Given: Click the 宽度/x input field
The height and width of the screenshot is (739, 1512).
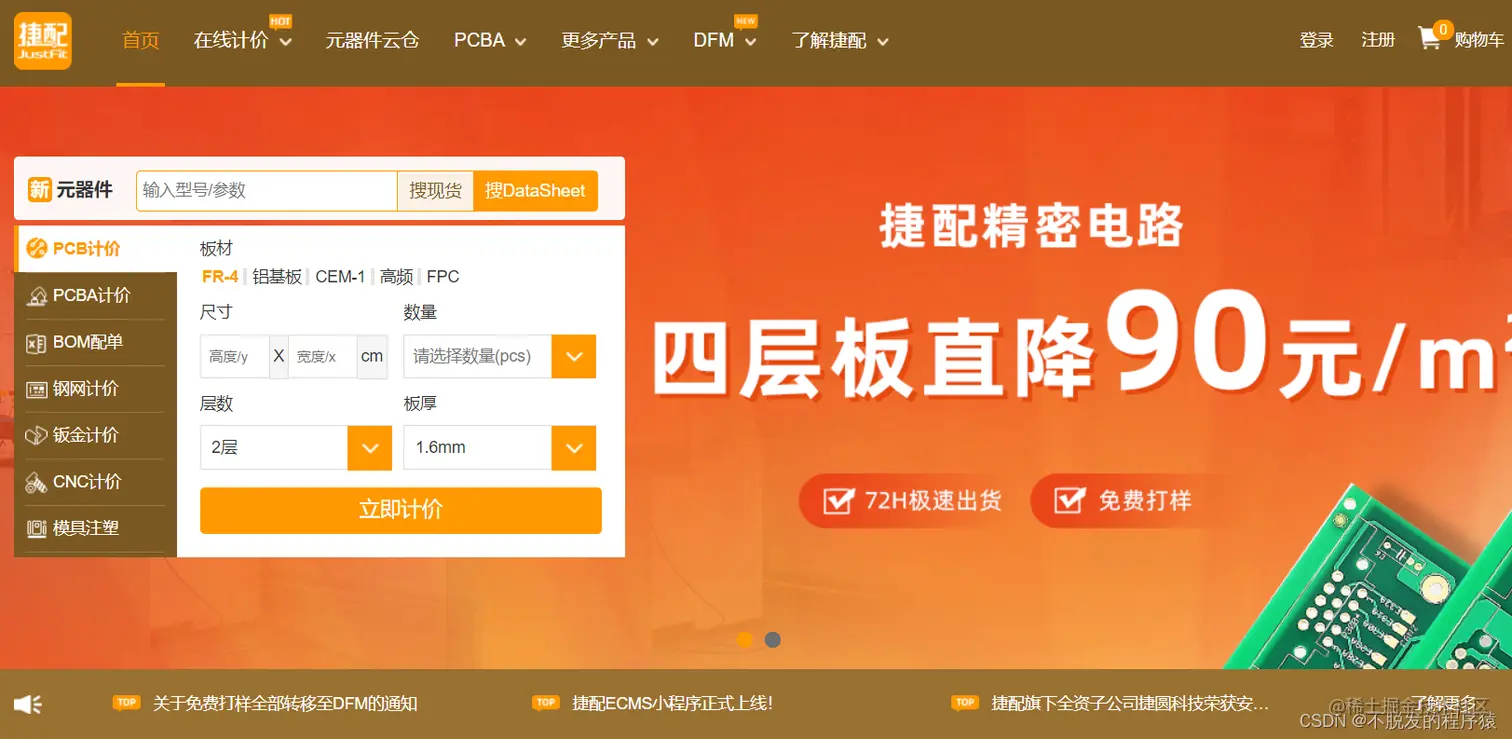Looking at the screenshot, I should click(x=323, y=356).
